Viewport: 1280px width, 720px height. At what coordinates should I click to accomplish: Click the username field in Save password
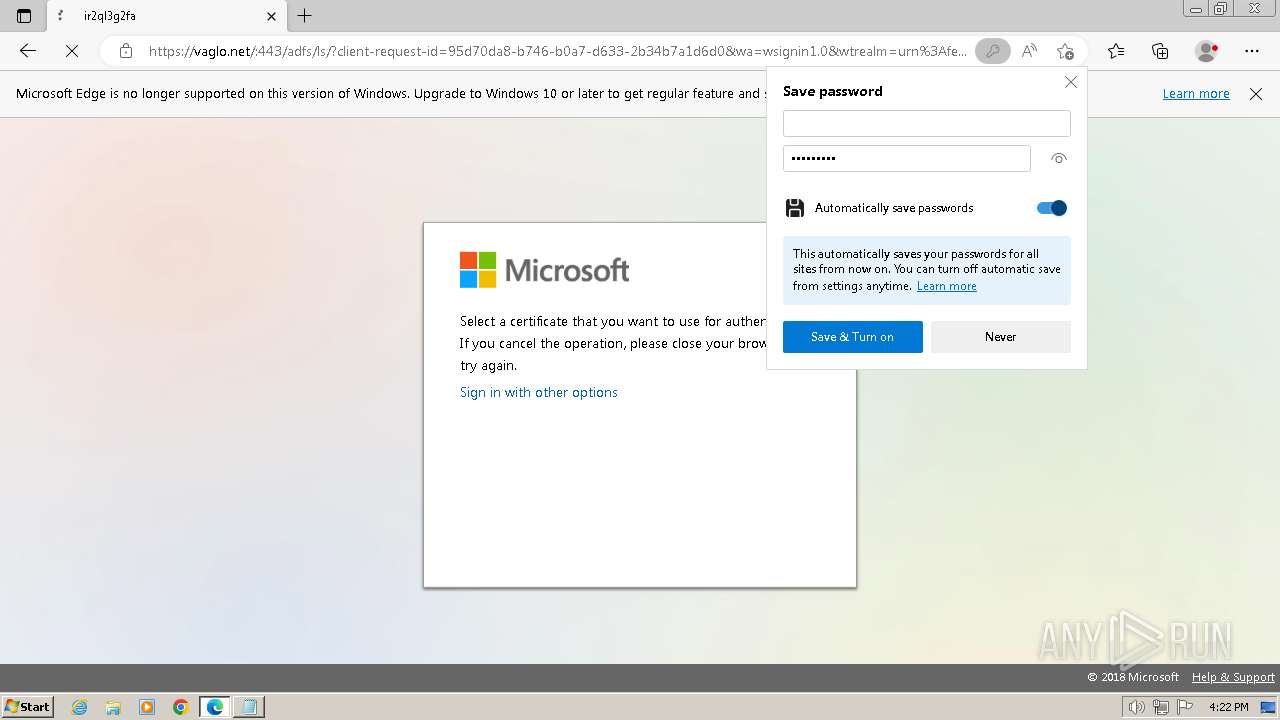pyautogui.click(x=926, y=123)
